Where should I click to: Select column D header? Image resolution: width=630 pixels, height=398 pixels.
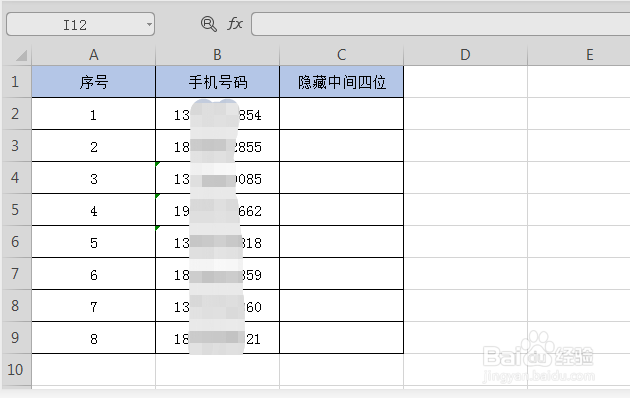(x=465, y=55)
